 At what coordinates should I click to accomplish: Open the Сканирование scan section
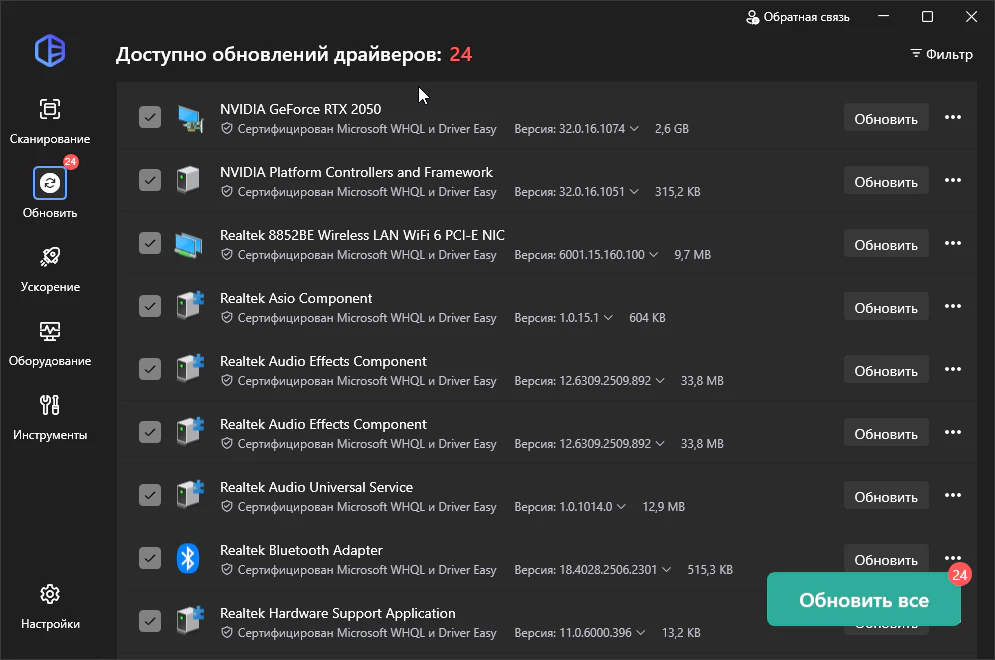[50, 121]
